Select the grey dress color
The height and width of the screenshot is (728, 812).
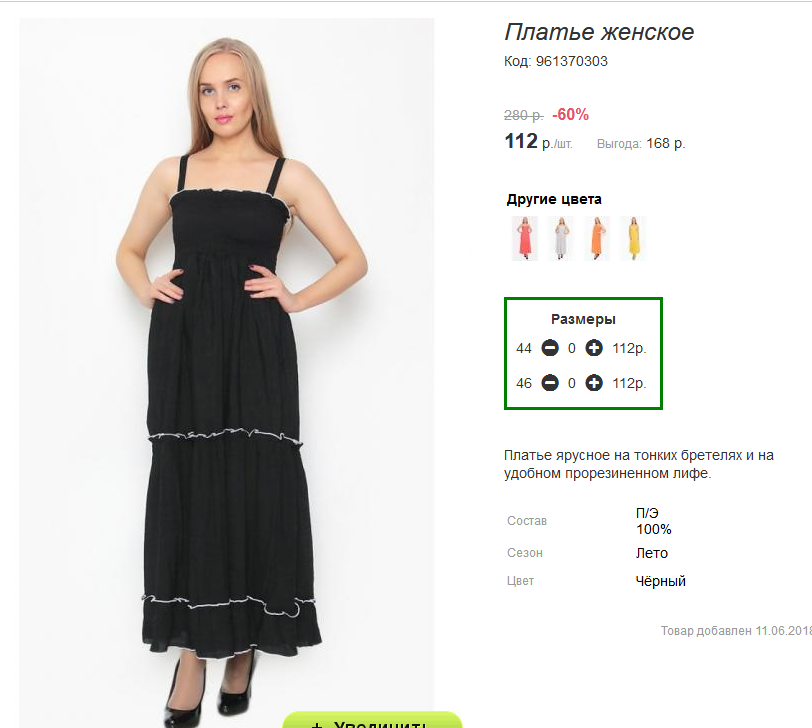561,238
